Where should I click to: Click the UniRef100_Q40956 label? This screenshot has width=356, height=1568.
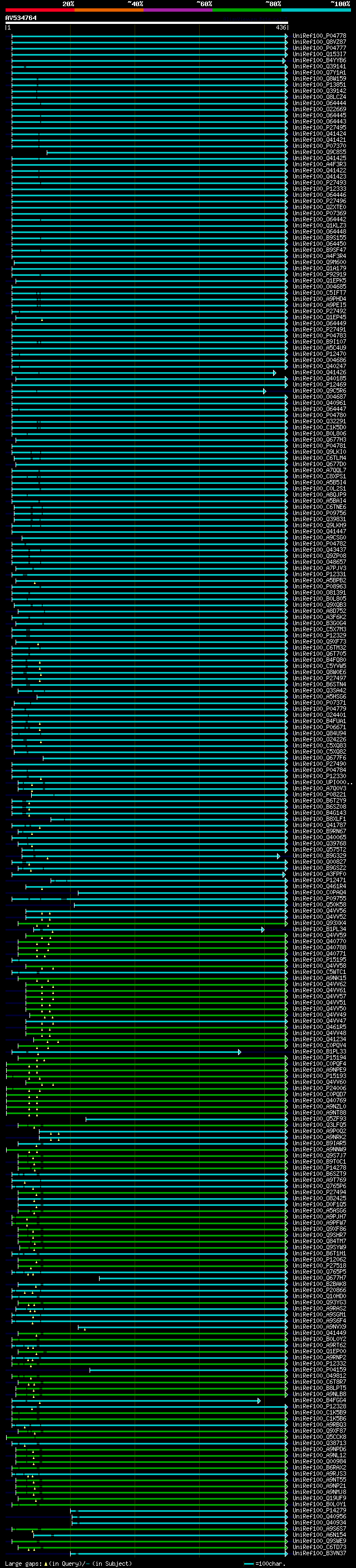pos(319,1516)
